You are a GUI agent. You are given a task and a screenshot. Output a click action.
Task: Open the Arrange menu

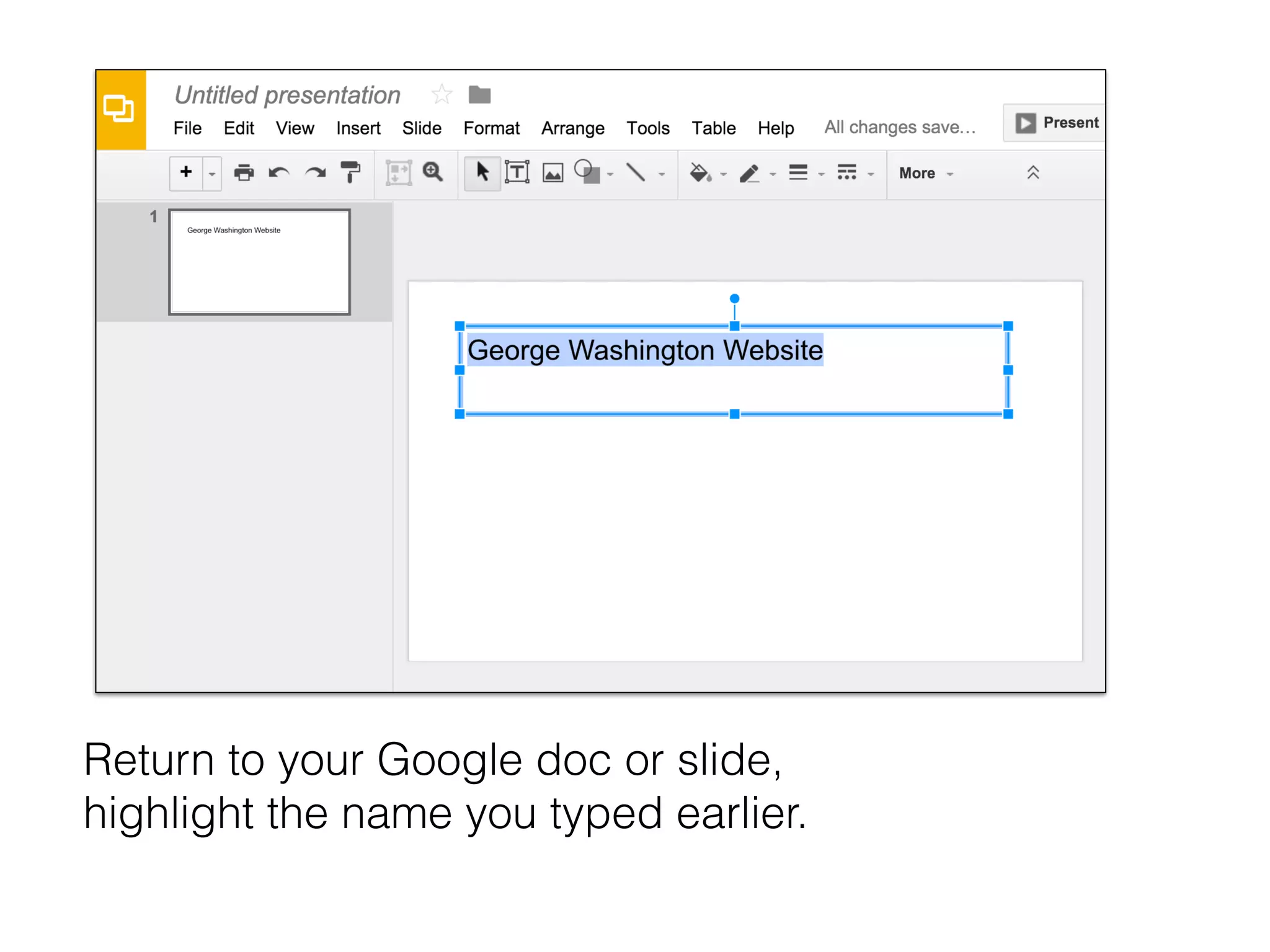(573, 128)
